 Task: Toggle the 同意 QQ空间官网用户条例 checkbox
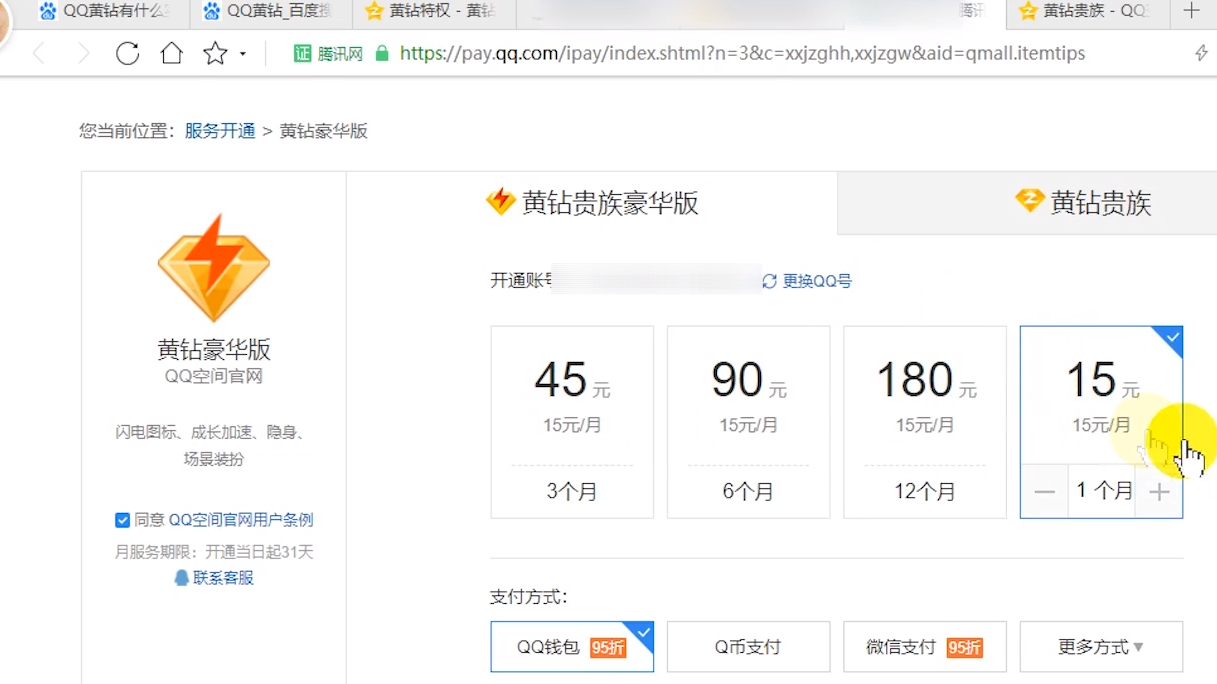(122, 520)
